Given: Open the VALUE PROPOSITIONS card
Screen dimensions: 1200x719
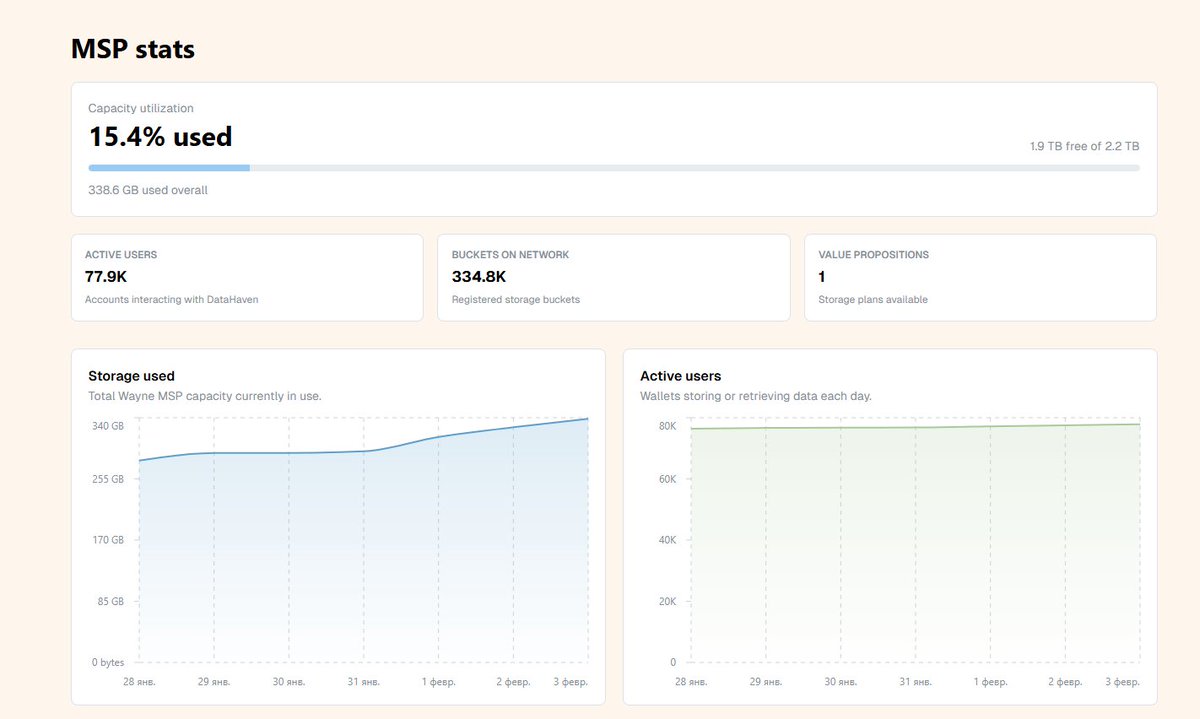Looking at the screenshot, I should [x=980, y=278].
